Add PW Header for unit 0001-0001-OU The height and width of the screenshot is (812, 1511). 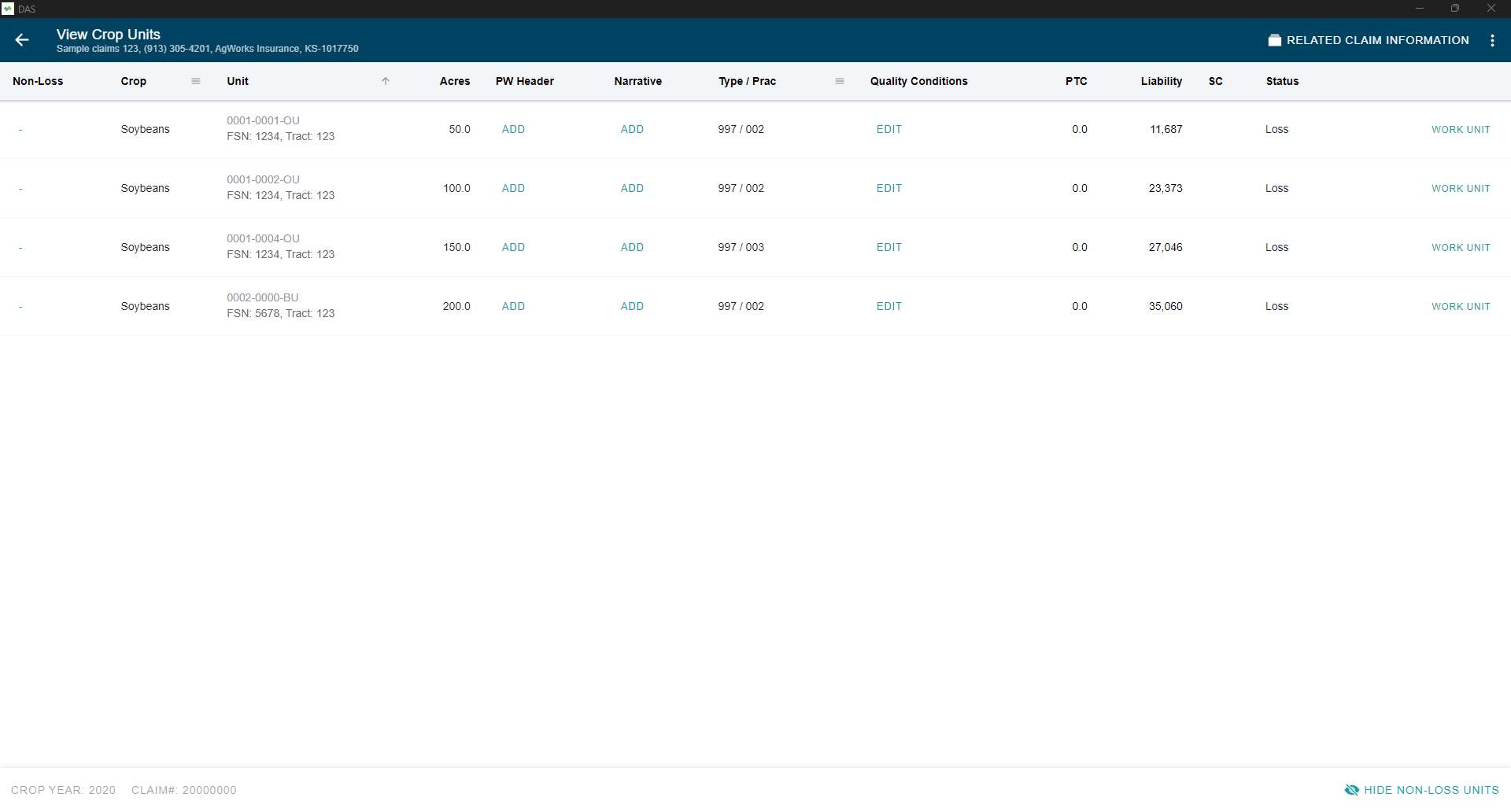(513, 129)
